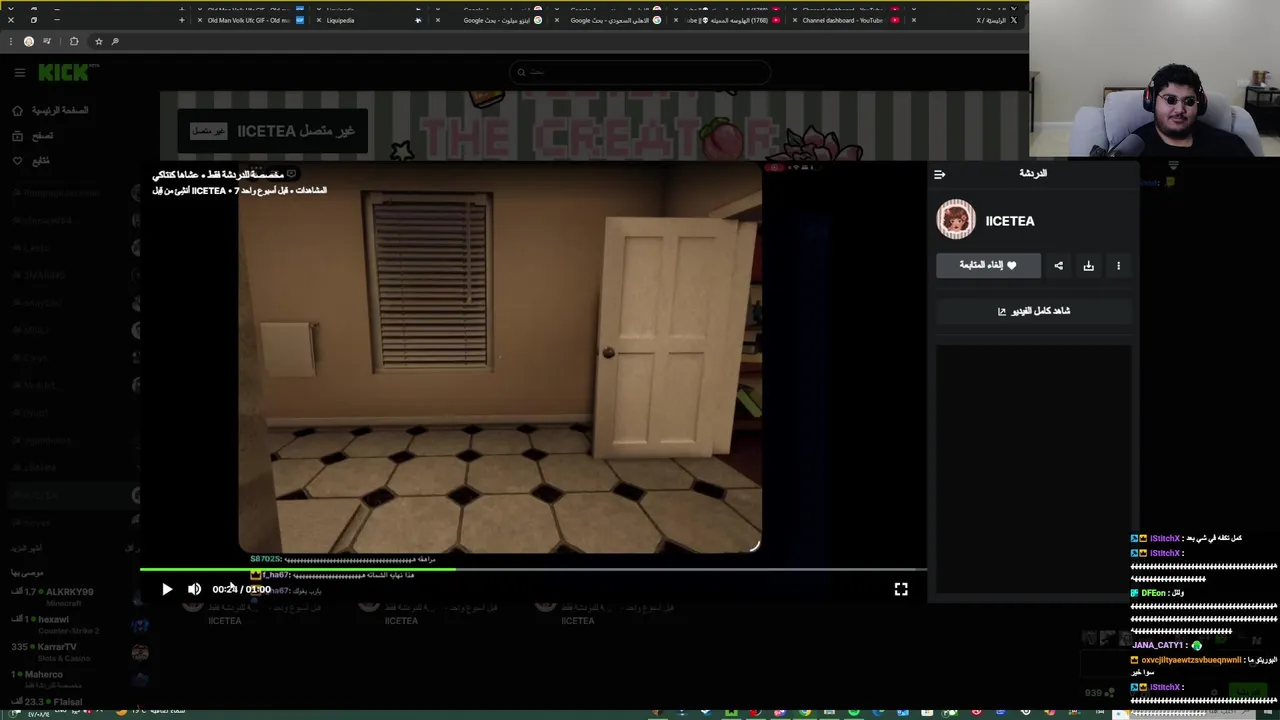Screen dimensions: 1280x720
Task: Open the IICETEA channel name link
Action: tap(1010, 221)
